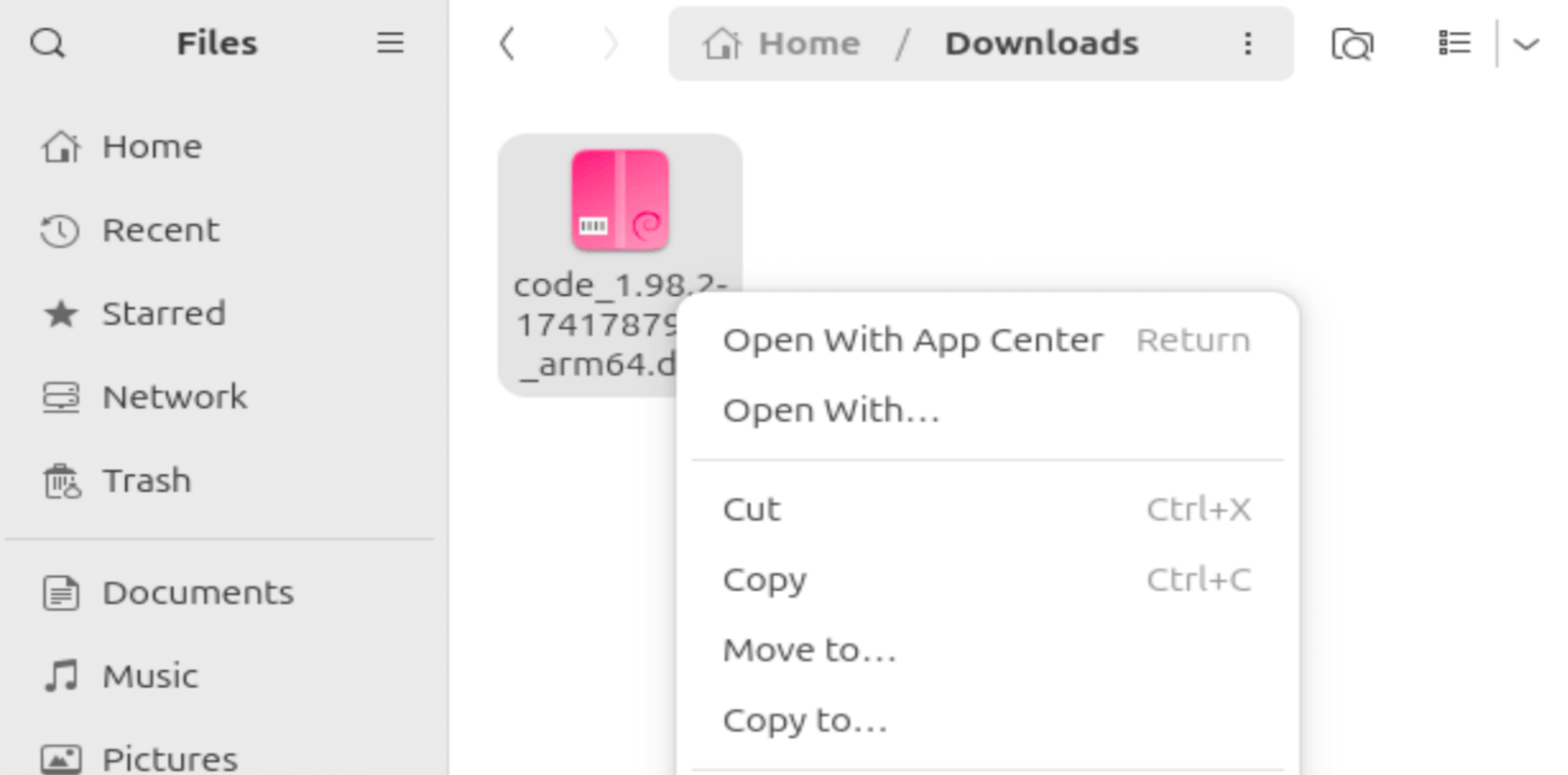
Task: Open the Recent files section
Action: click(160, 230)
